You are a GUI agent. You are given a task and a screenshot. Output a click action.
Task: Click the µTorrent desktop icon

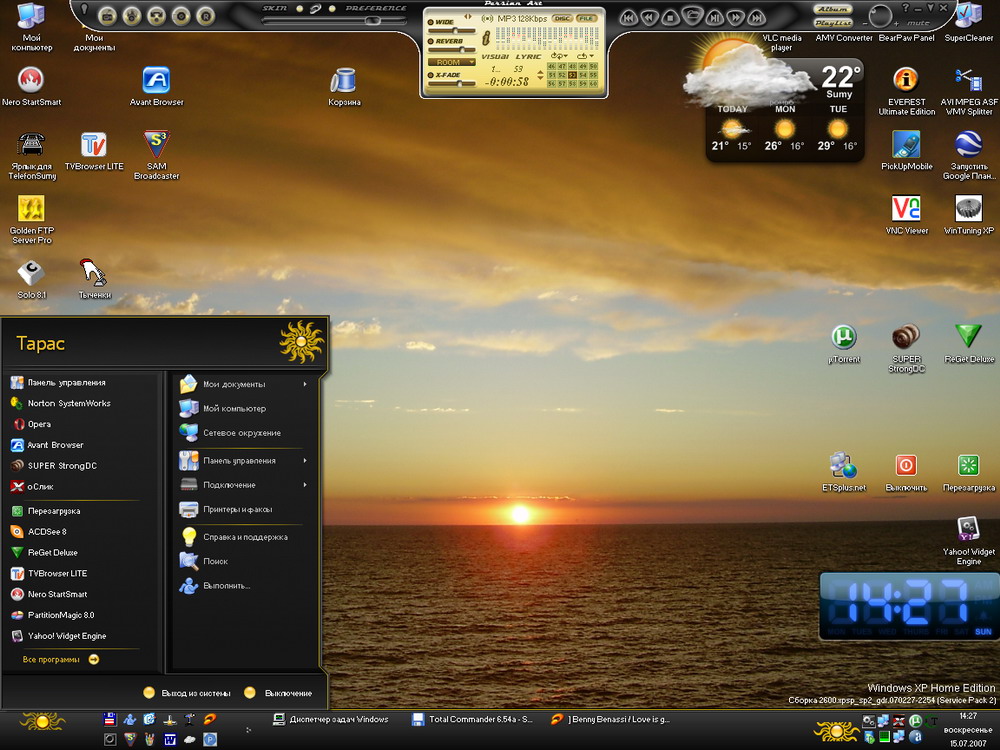(845, 337)
